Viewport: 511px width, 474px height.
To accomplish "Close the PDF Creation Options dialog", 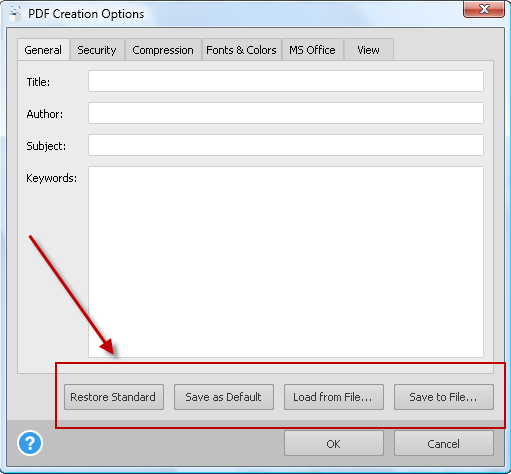I will pos(484,9).
